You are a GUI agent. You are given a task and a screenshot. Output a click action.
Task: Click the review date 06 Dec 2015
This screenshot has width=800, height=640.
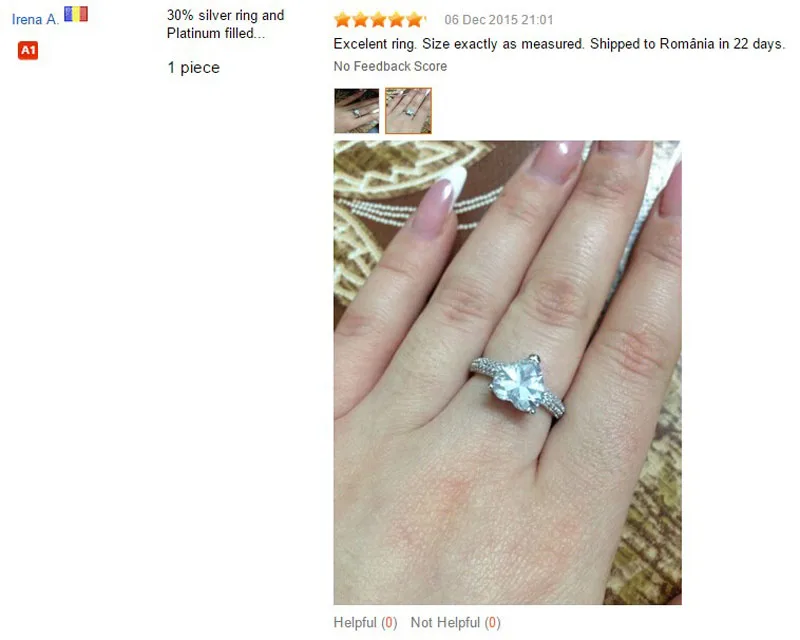pos(498,20)
